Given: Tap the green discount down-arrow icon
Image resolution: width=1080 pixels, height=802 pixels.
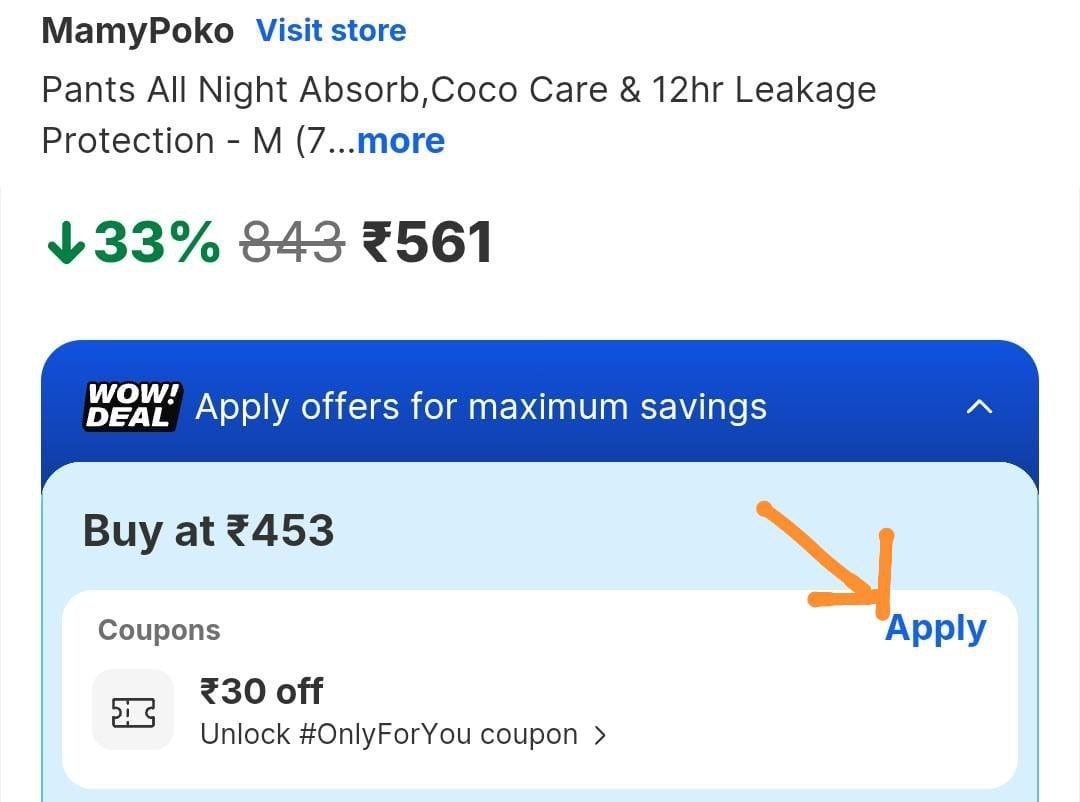Looking at the screenshot, I should click(x=66, y=244).
